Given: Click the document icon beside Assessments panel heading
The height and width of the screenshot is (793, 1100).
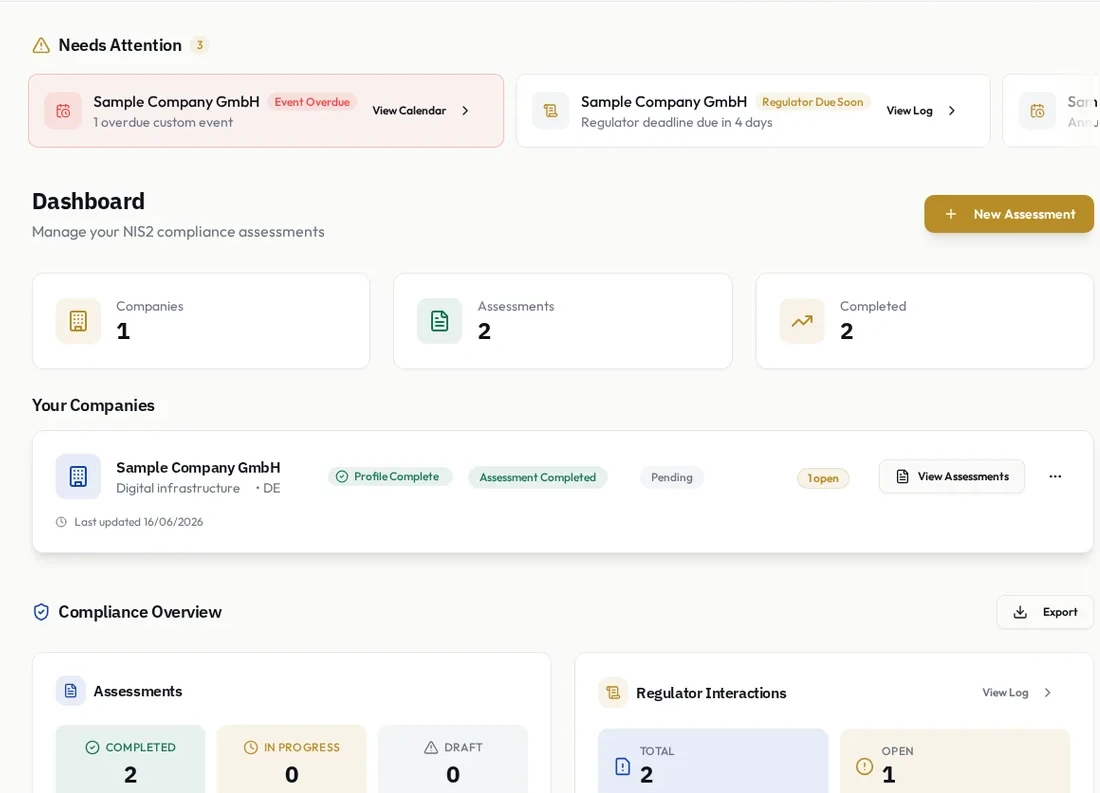Looking at the screenshot, I should (71, 691).
